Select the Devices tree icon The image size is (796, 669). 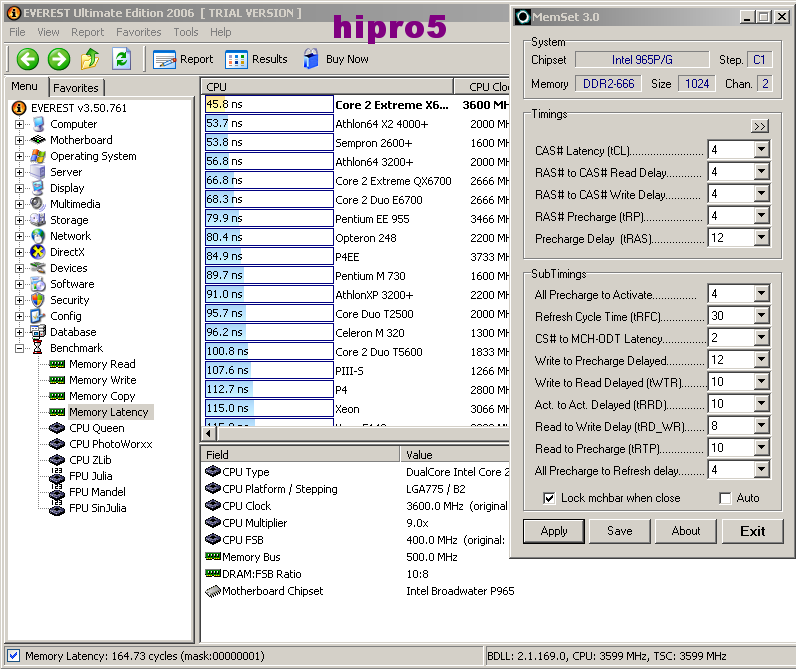click(x=38, y=268)
